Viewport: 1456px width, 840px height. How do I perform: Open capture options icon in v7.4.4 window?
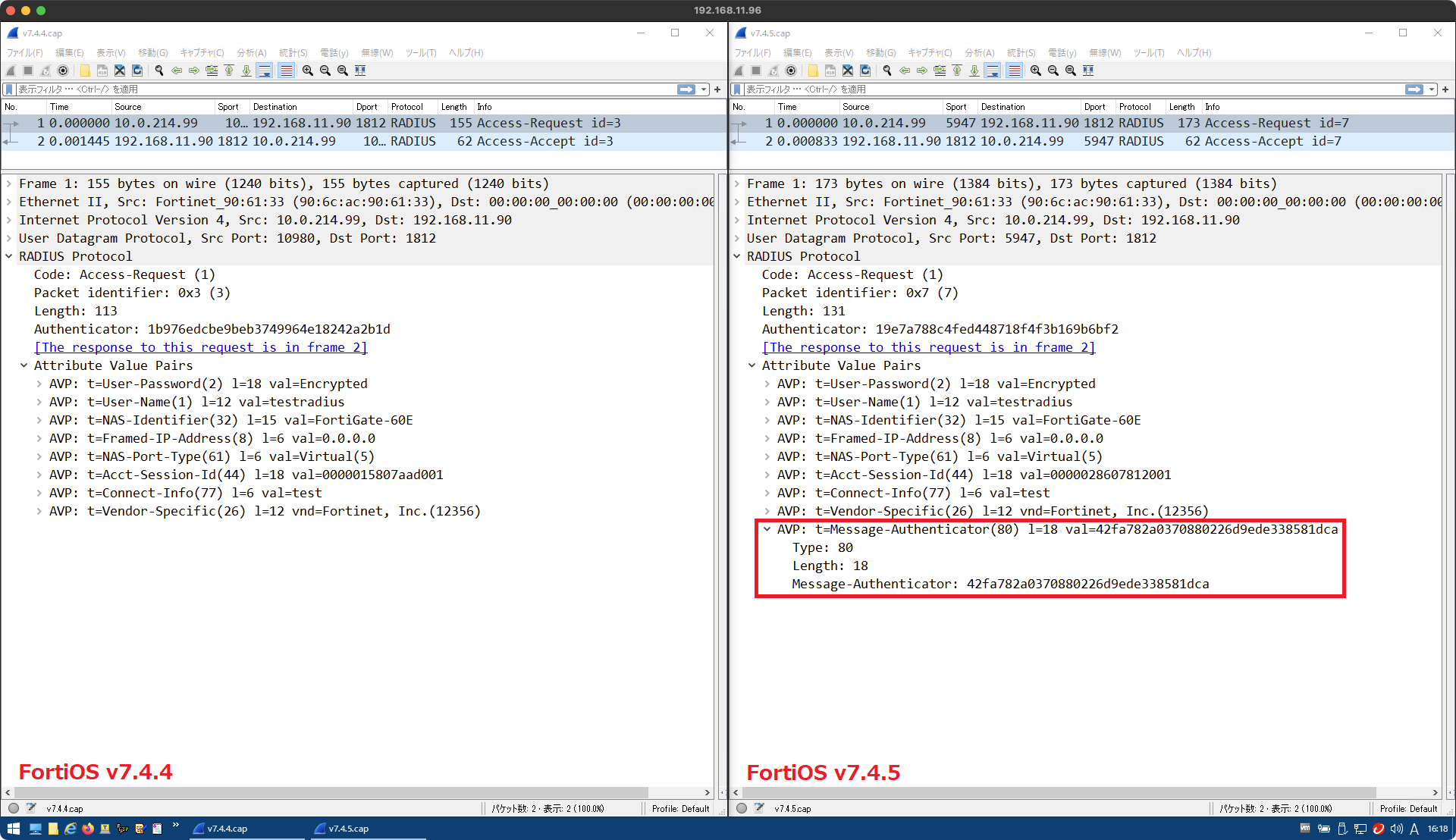(63, 71)
